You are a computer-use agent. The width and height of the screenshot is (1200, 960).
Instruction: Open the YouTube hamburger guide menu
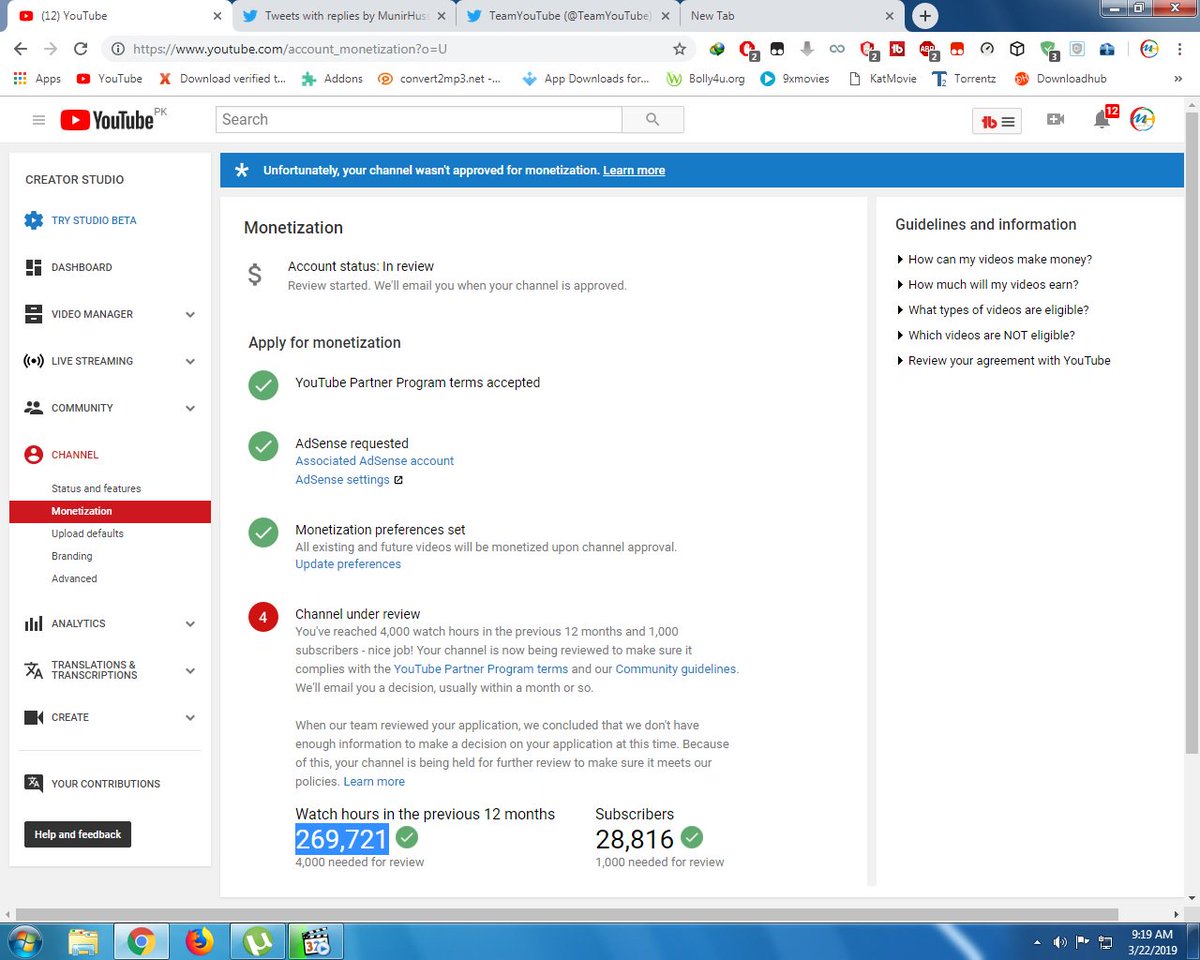[39, 120]
